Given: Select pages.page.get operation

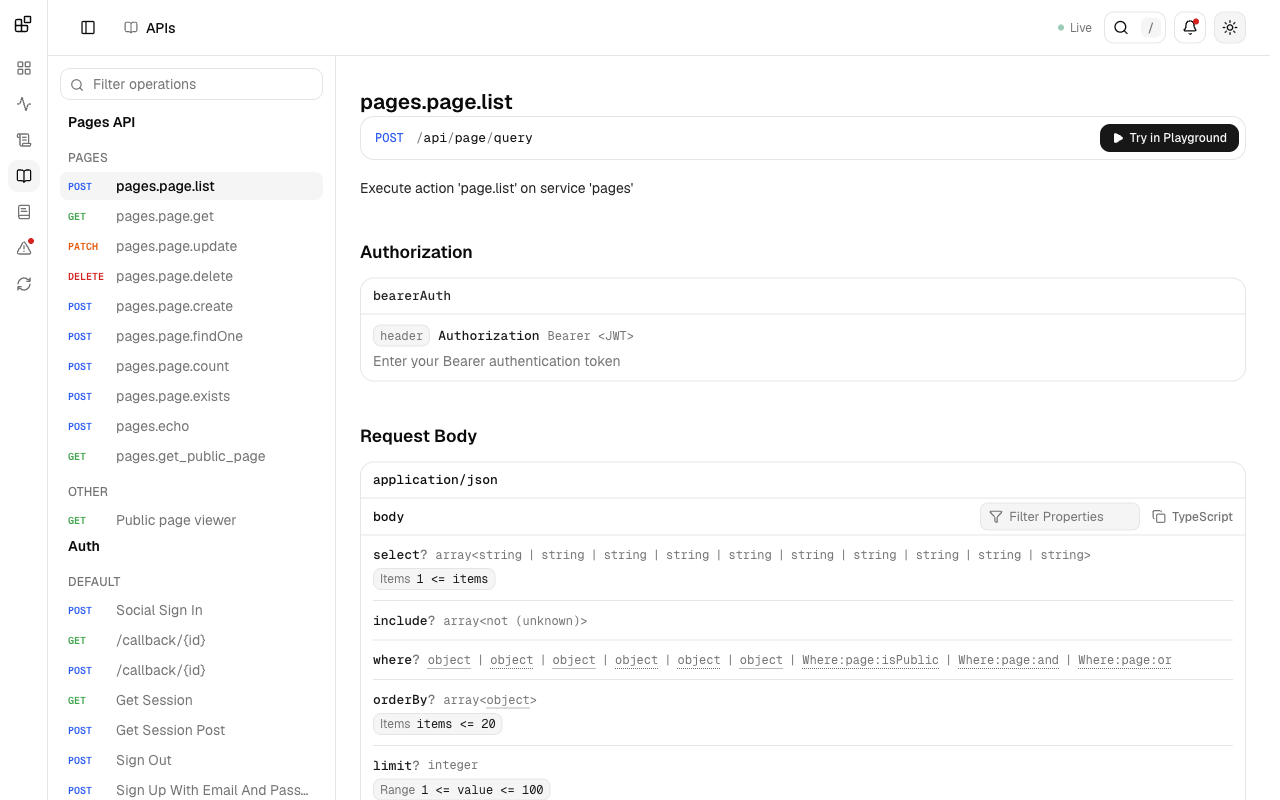Looking at the screenshot, I should click(192, 216).
